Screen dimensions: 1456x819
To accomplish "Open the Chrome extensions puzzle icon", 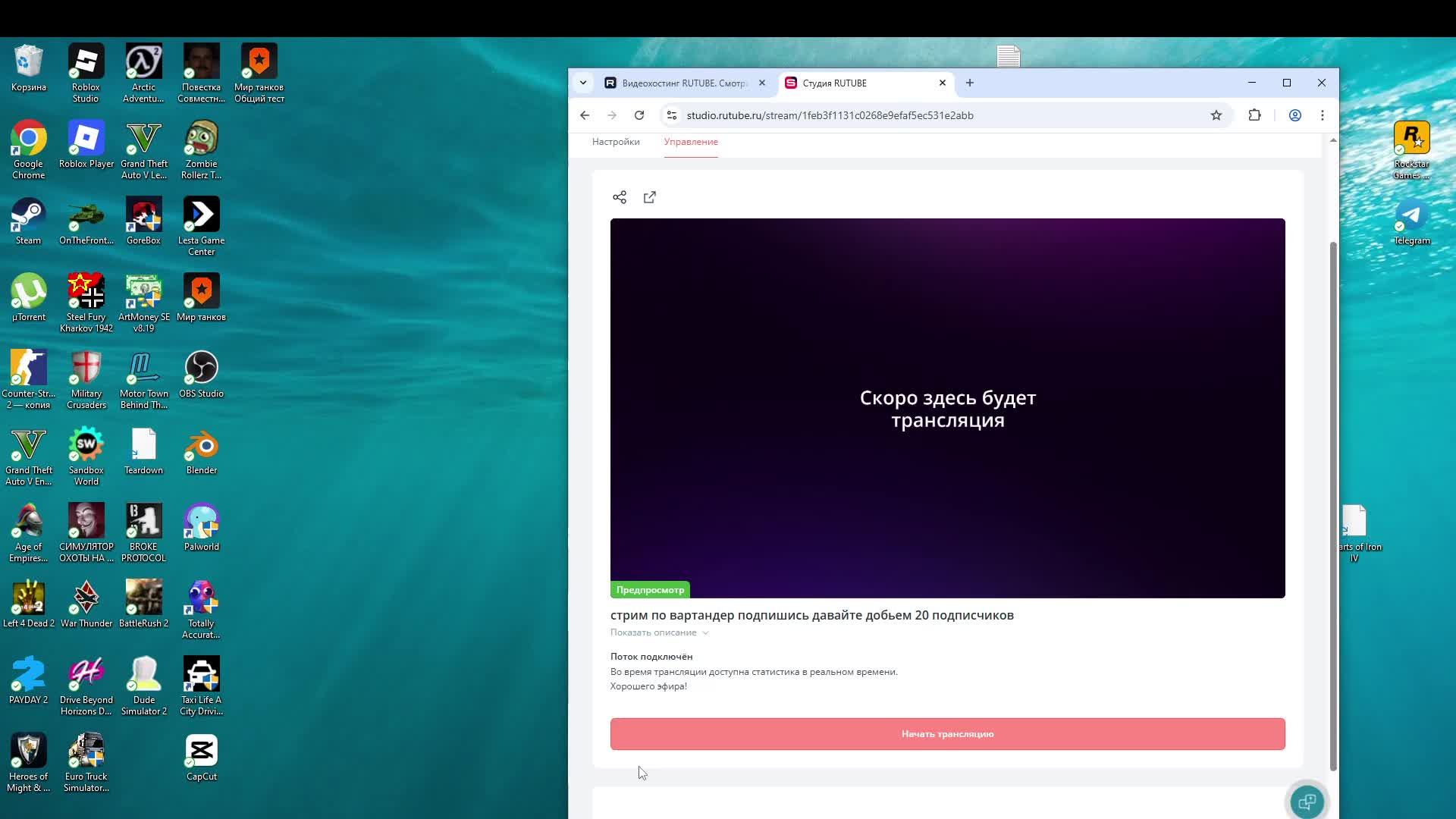I will click(1254, 115).
